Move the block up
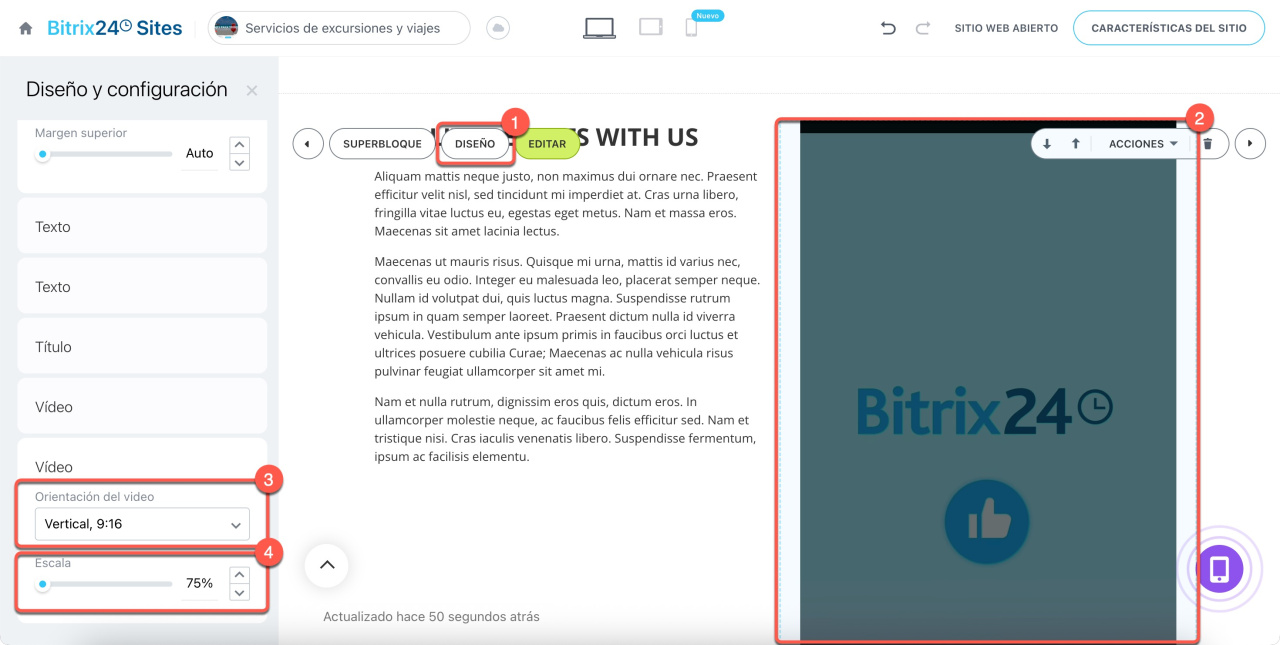The height and width of the screenshot is (645, 1280). tap(1076, 144)
